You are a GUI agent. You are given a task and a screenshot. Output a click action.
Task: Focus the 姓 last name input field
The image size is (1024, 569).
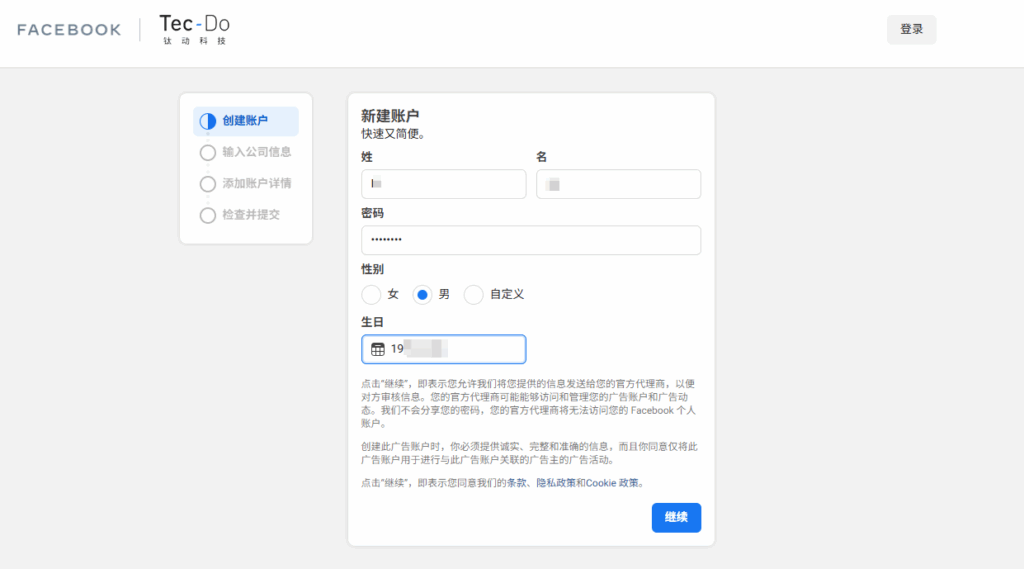pyautogui.click(x=443, y=184)
